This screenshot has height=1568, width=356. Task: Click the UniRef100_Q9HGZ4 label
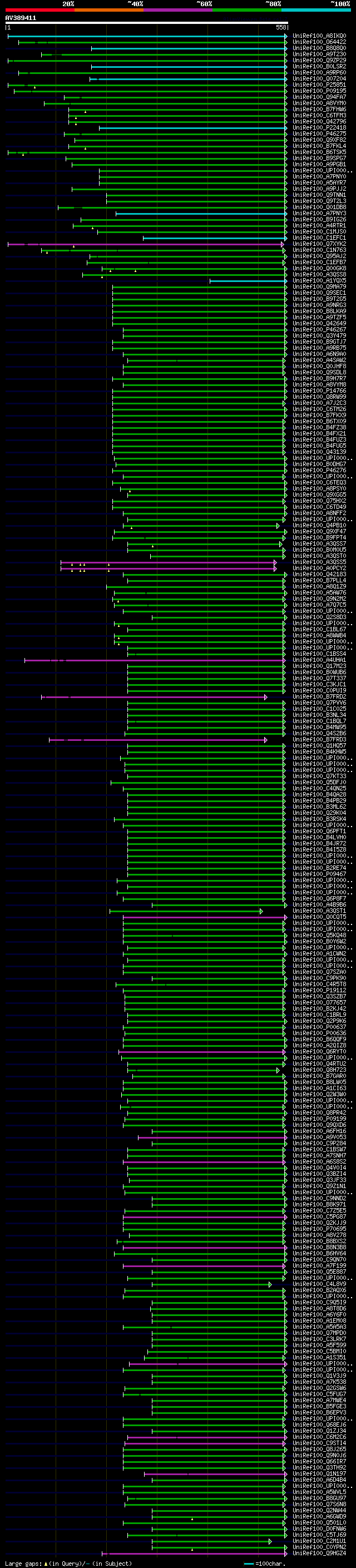(x=319, y=1554)
